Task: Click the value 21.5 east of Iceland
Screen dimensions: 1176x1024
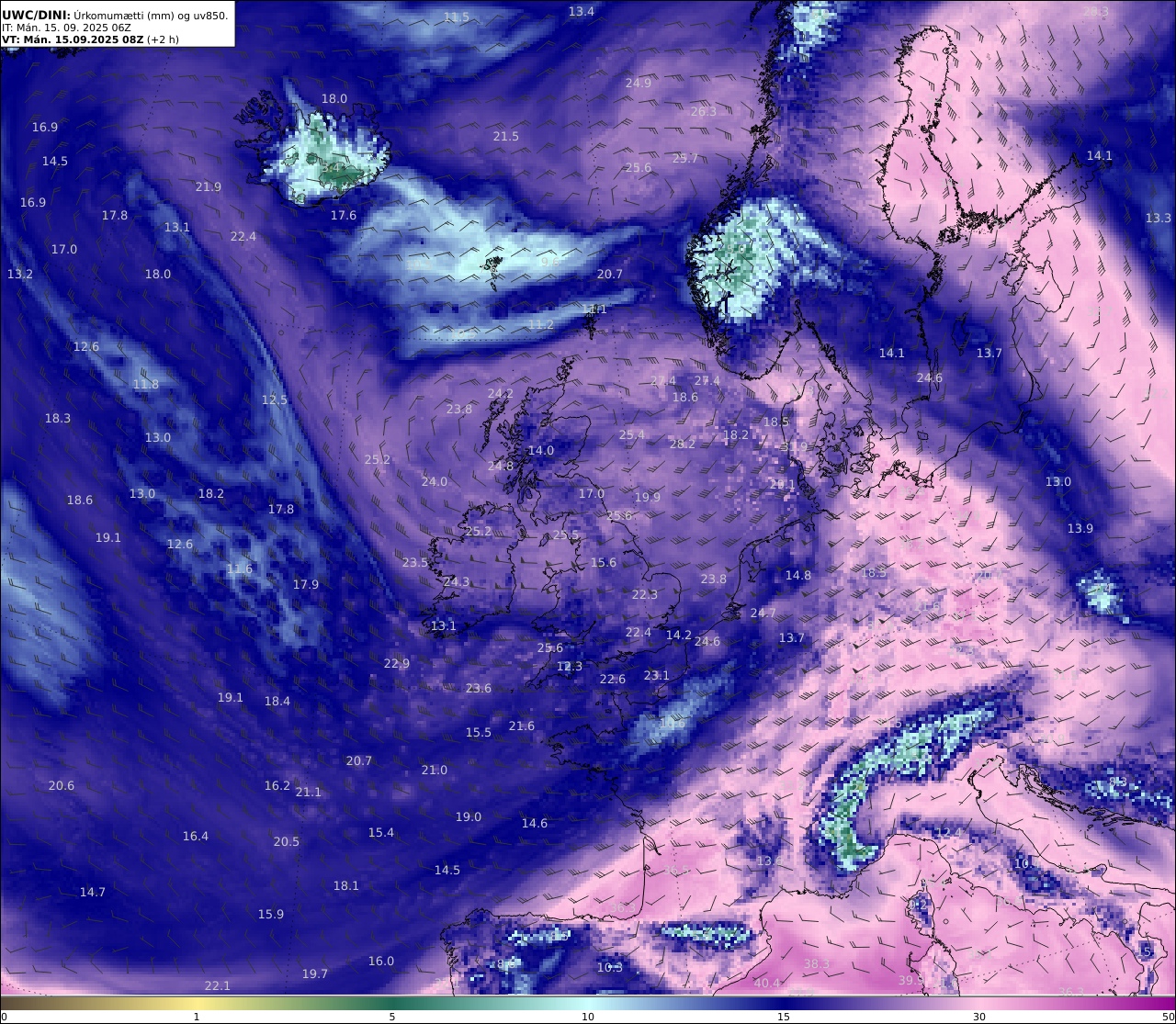Action: [506, 136]
